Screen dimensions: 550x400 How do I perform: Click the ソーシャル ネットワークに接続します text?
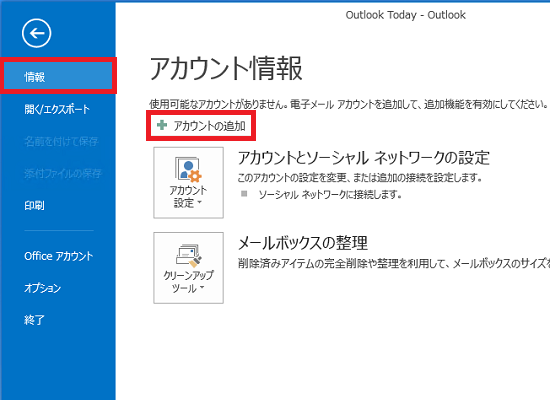point(330,194)
